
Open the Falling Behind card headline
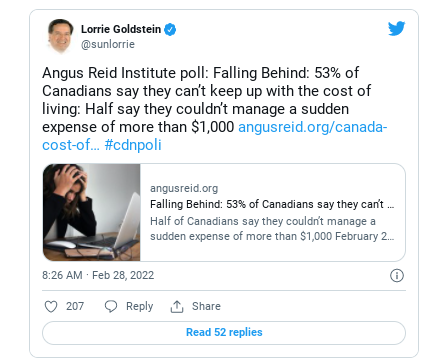point(272,204)
